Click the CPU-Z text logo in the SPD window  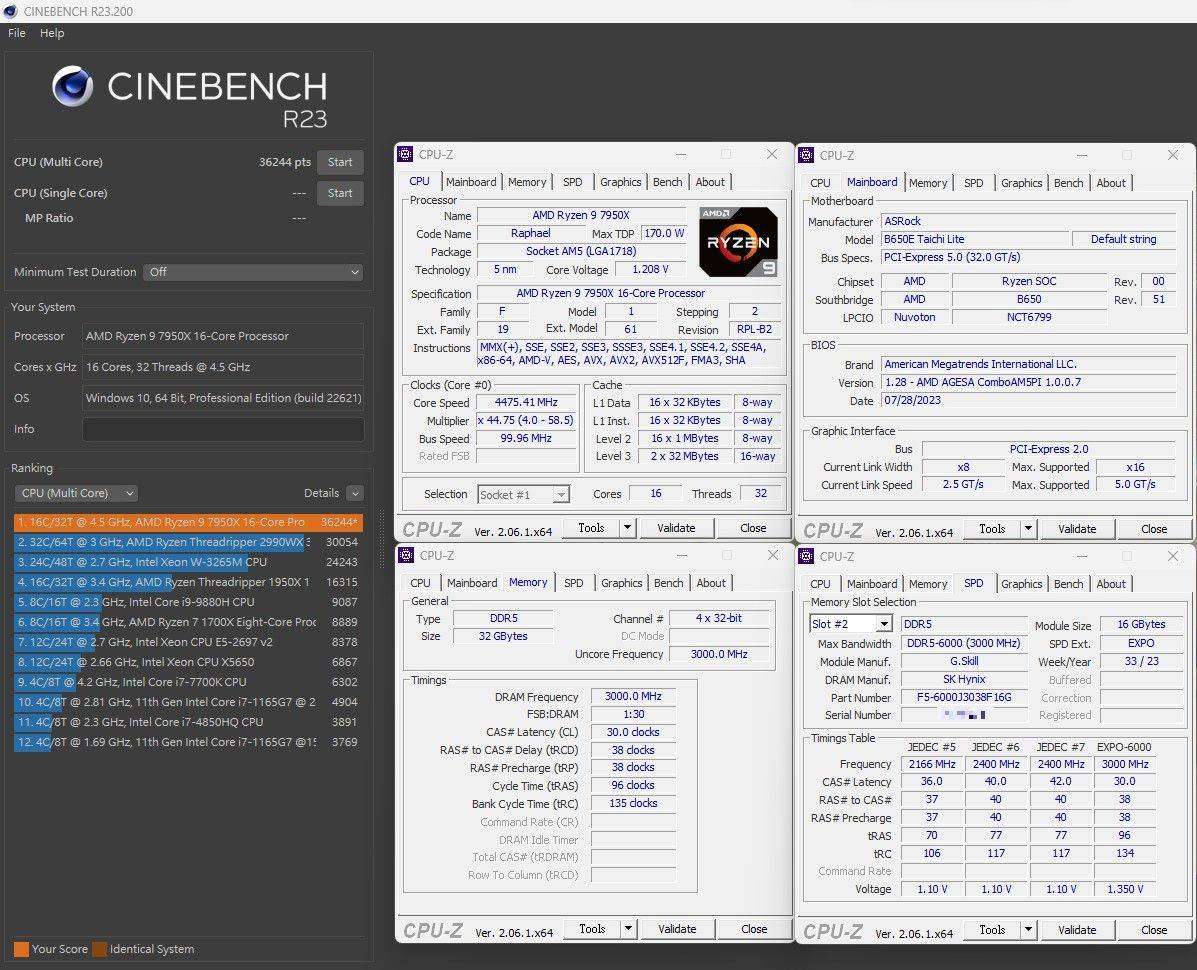click(832, 930)
